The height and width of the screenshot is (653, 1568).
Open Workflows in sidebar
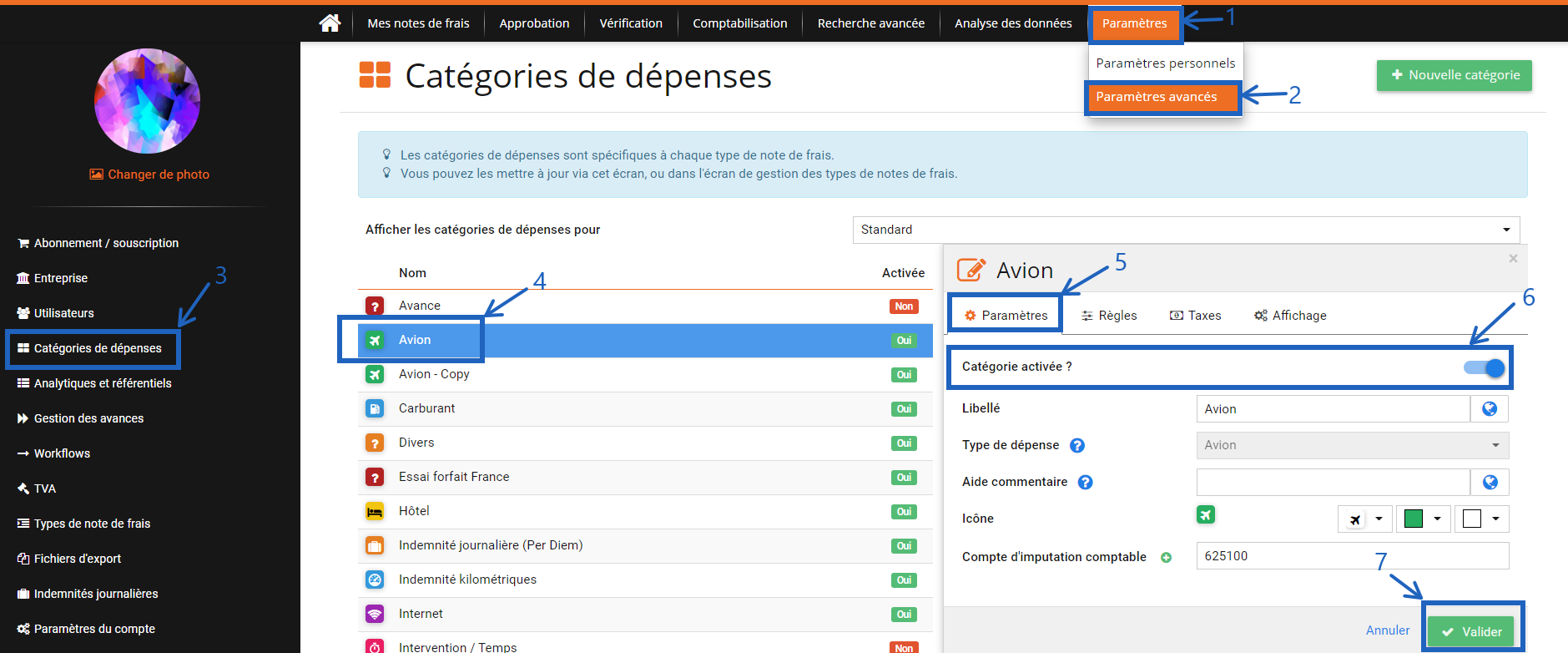coord(53,453)
